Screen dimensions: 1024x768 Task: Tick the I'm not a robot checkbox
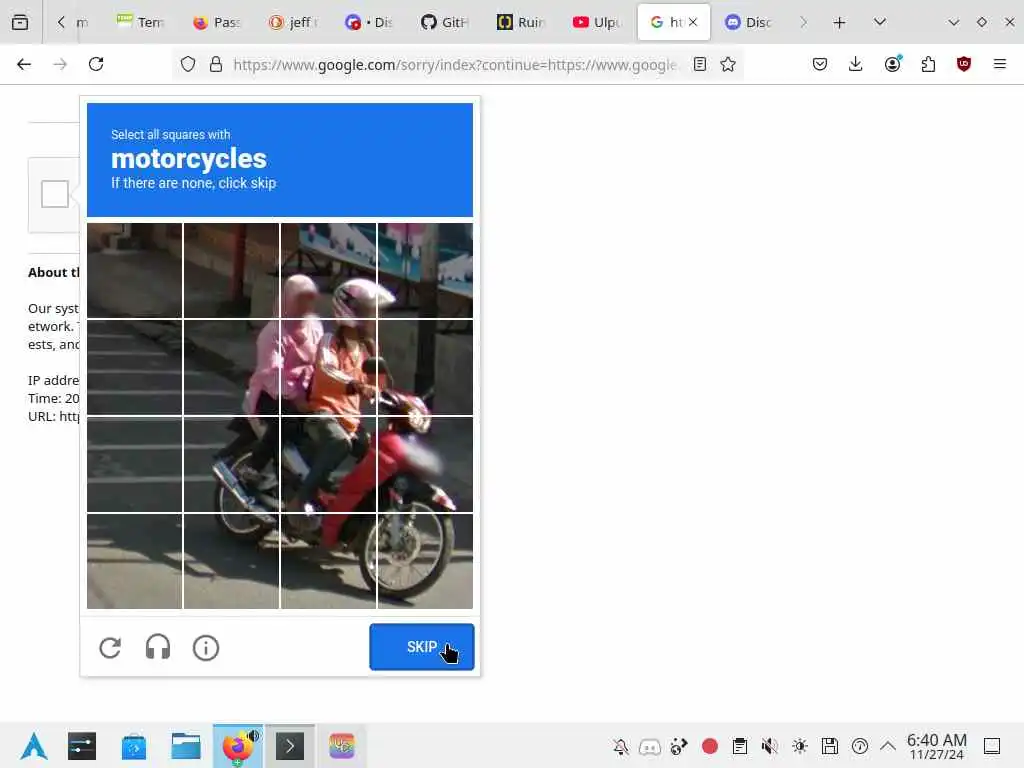click(55, 194)
